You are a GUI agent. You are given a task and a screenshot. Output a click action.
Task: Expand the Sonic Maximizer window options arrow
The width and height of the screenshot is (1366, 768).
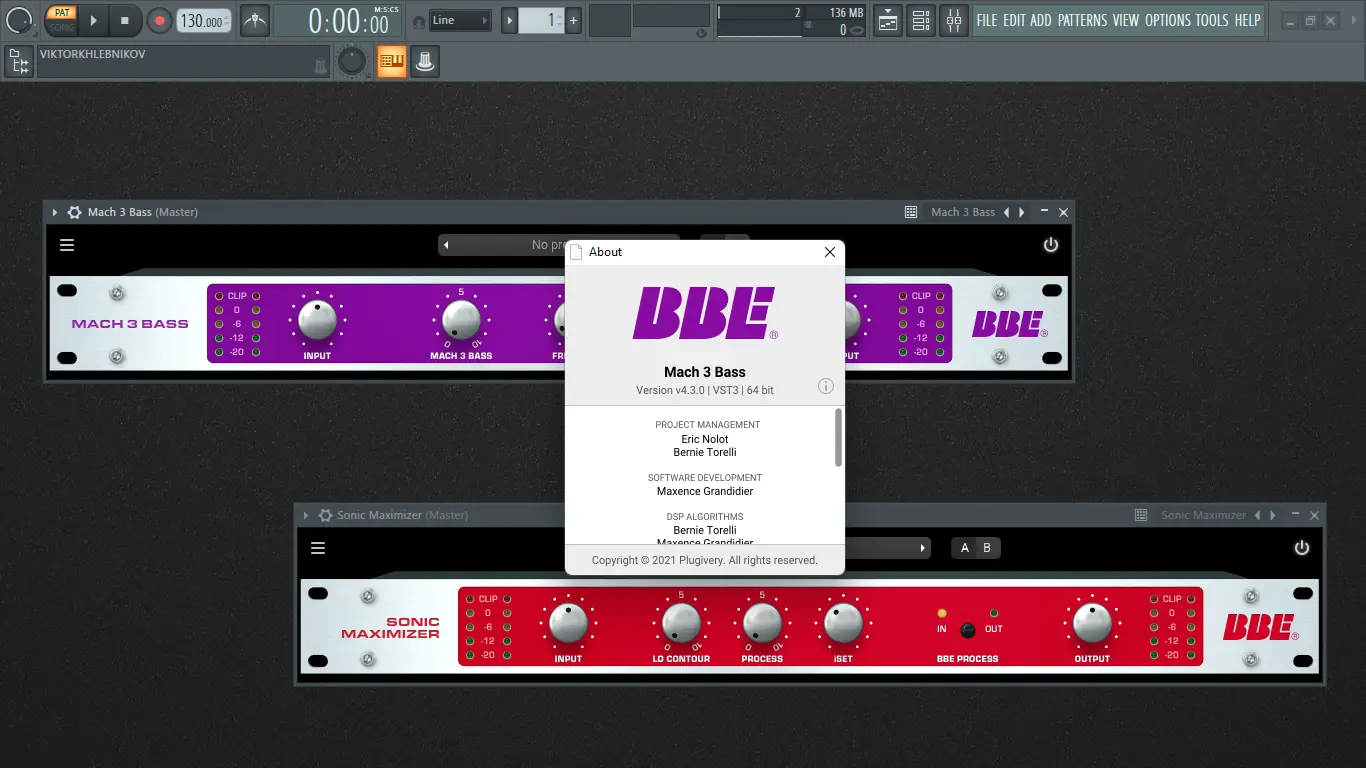(x=305, y=514)
